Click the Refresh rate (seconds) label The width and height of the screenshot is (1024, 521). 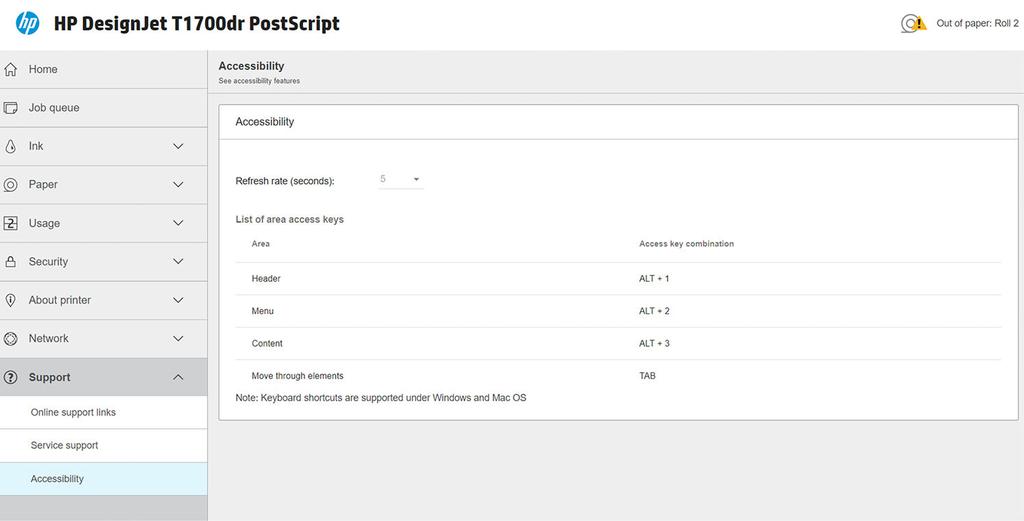coord(285,182)
